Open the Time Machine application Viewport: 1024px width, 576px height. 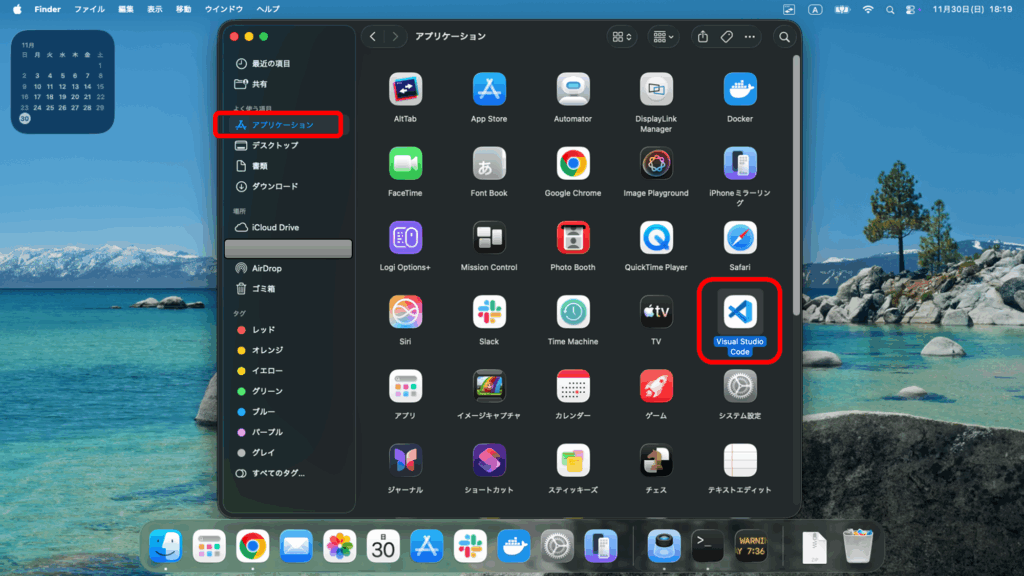(573, 312)
